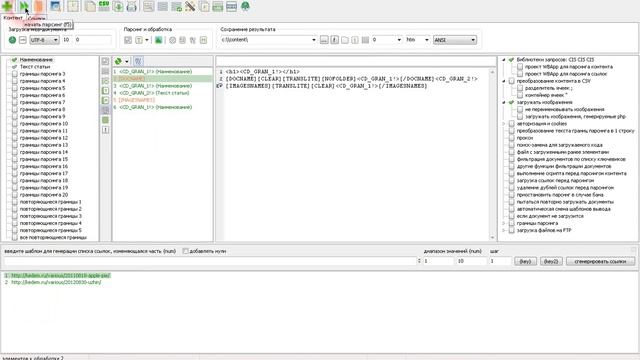This screenshot has width=640, height=360.
Task: Select the 'Текст статьи' tree item
Action: [35, 67]
